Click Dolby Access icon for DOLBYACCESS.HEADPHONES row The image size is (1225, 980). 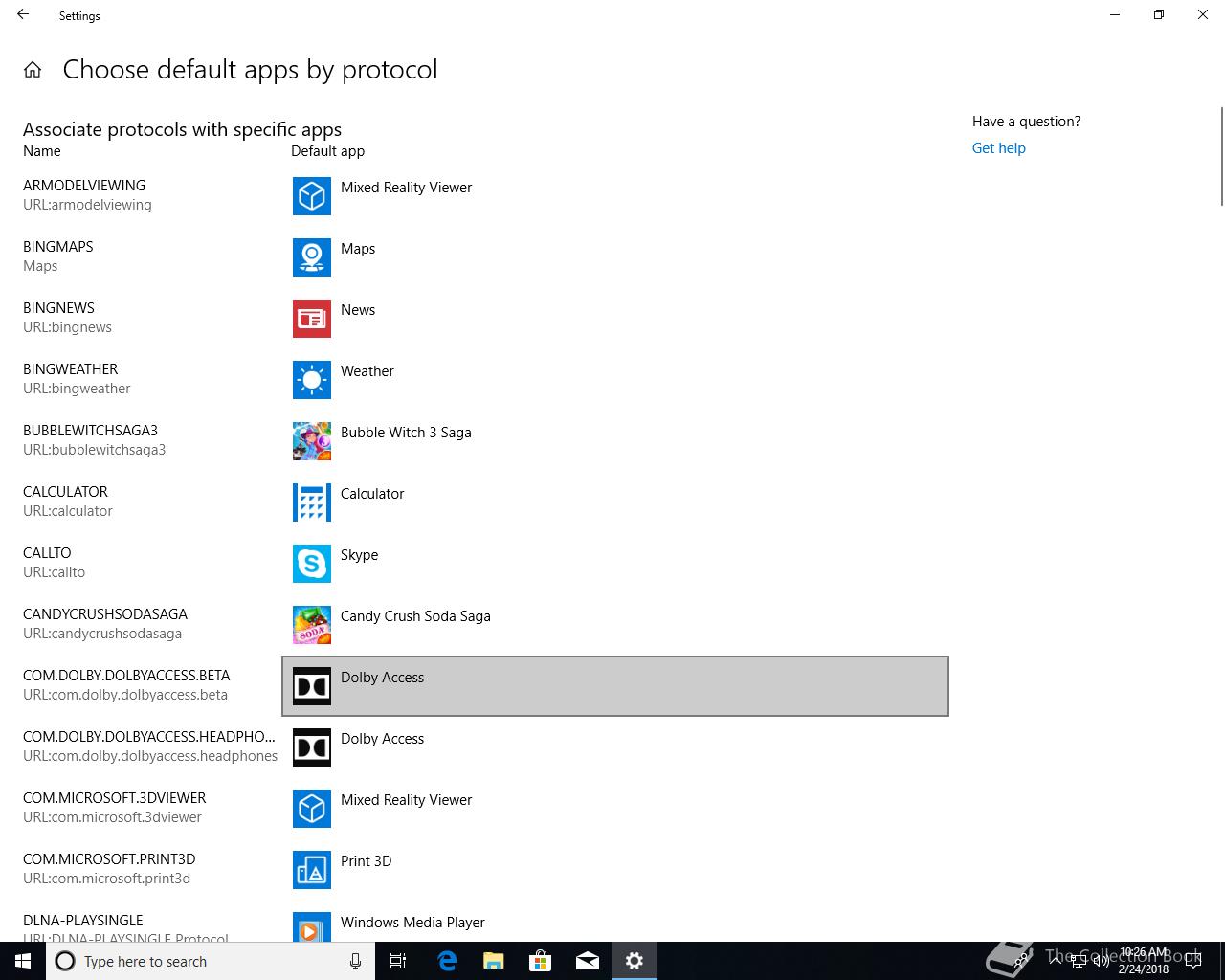click(312, 747)
